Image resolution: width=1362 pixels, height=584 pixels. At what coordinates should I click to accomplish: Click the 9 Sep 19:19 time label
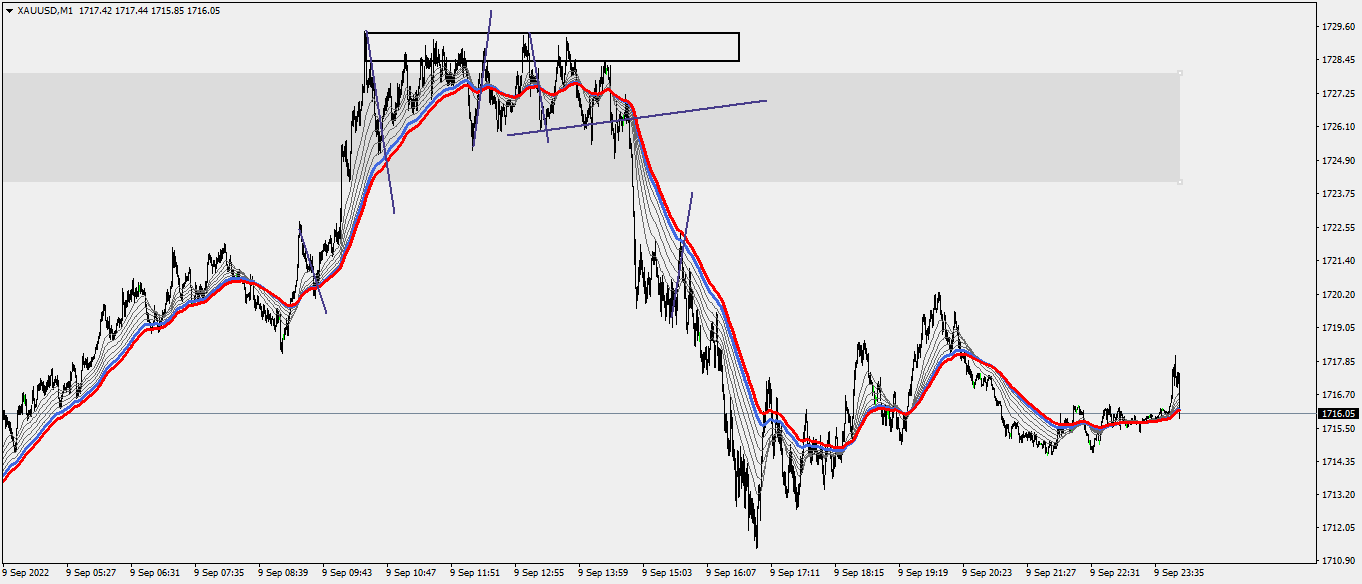pos(921,574)
